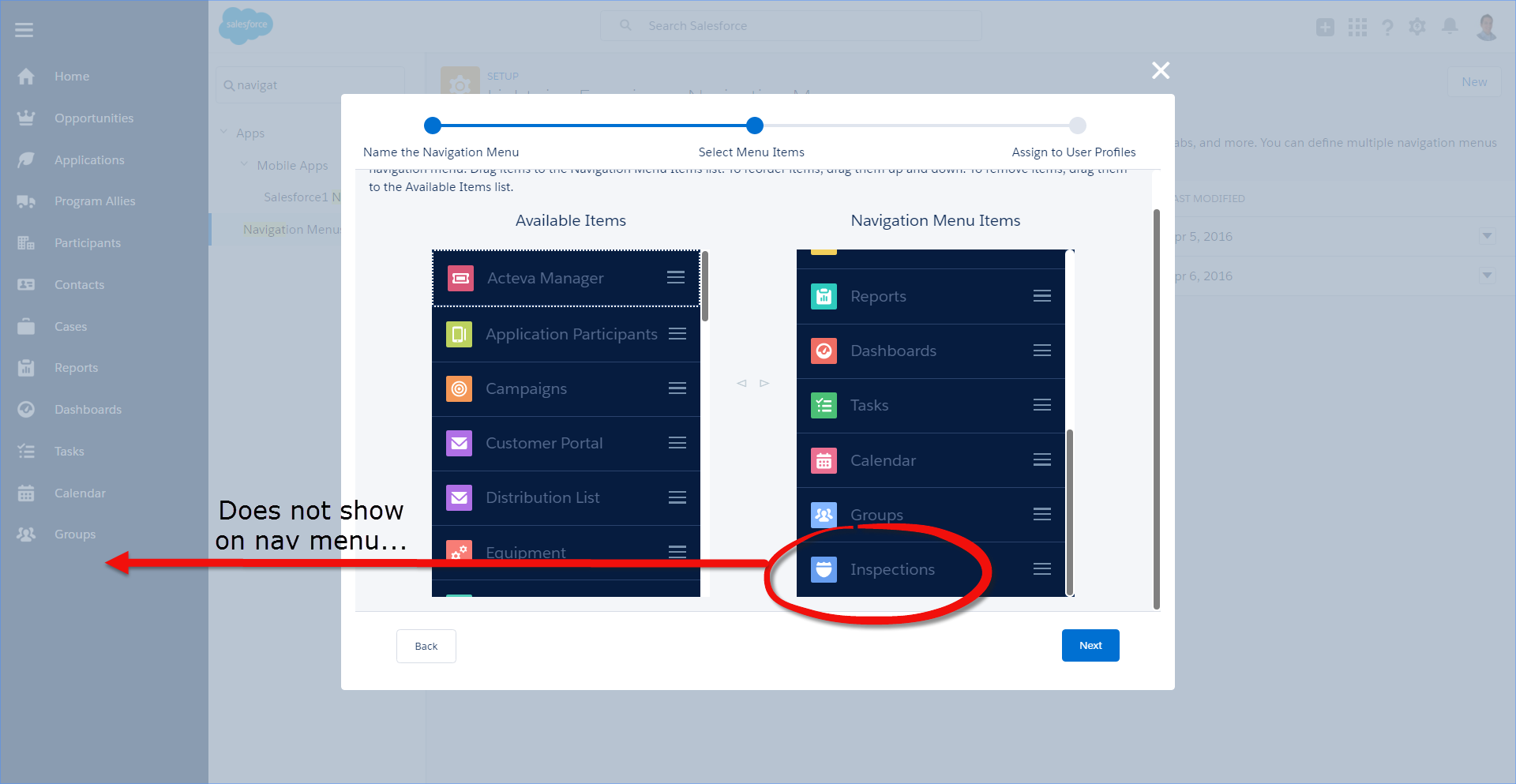Open the notifications bell icon
Screen dimensions: 1516x784
point(1450,27)
